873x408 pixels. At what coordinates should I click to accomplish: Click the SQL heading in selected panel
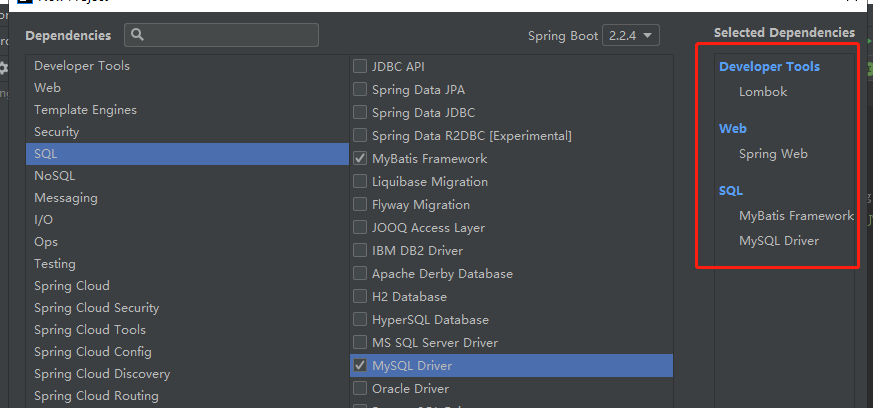pyautogui.click(x=730, y=191)
